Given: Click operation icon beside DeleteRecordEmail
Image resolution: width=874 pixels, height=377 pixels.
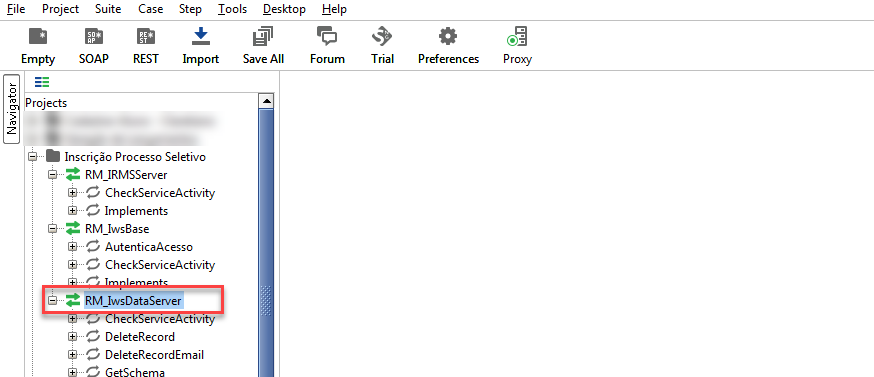Looking at the screenshot, I should click(93, 355).
